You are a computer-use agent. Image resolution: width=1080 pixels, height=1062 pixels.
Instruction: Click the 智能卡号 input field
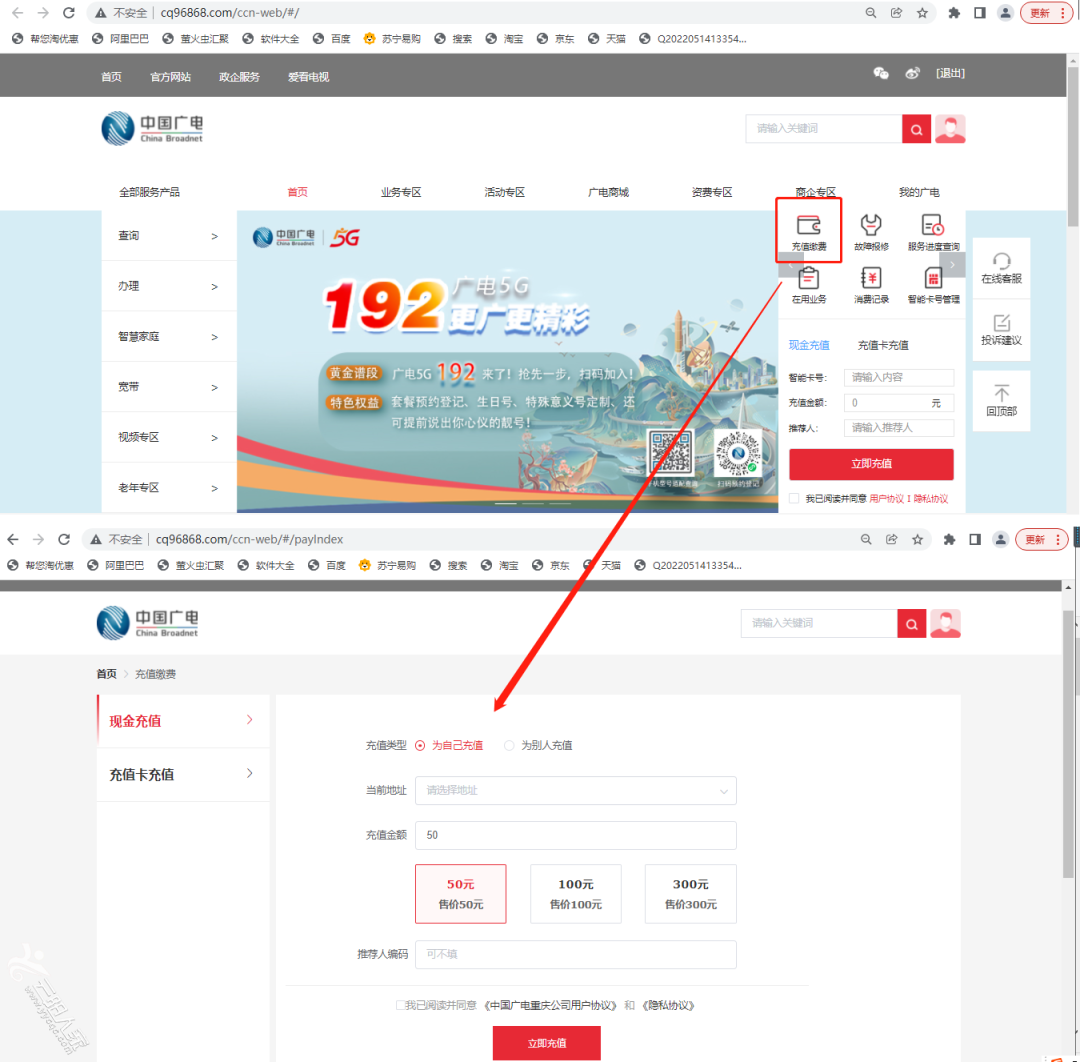click(x=899, y=377)
